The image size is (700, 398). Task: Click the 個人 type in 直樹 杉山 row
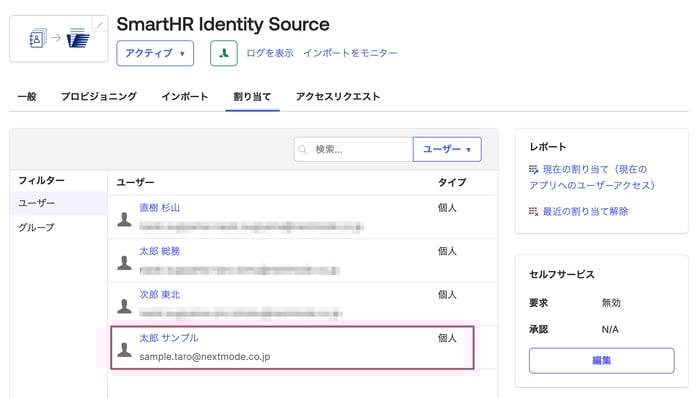[447, 207]
